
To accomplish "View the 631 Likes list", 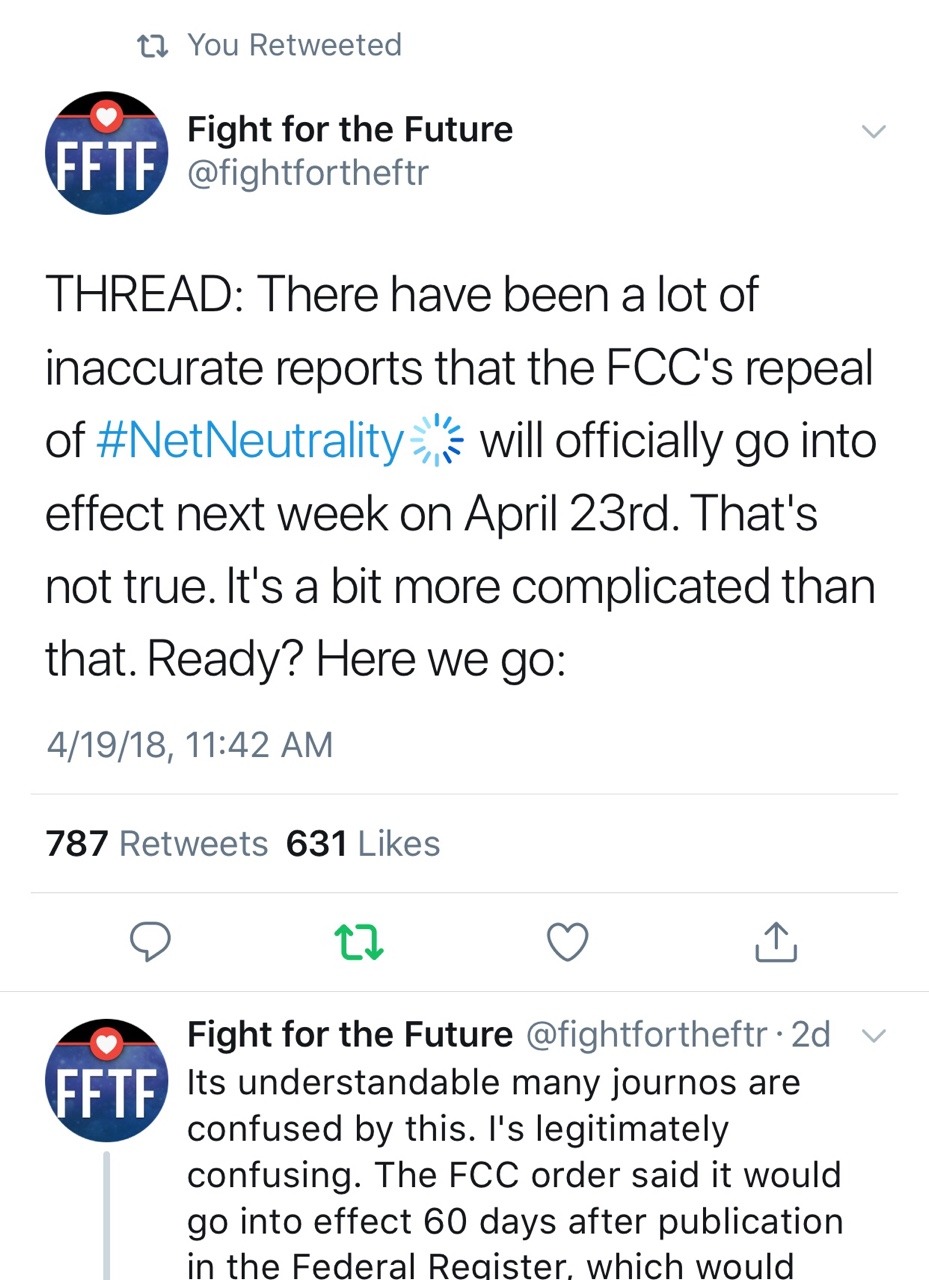I will 363,844.
